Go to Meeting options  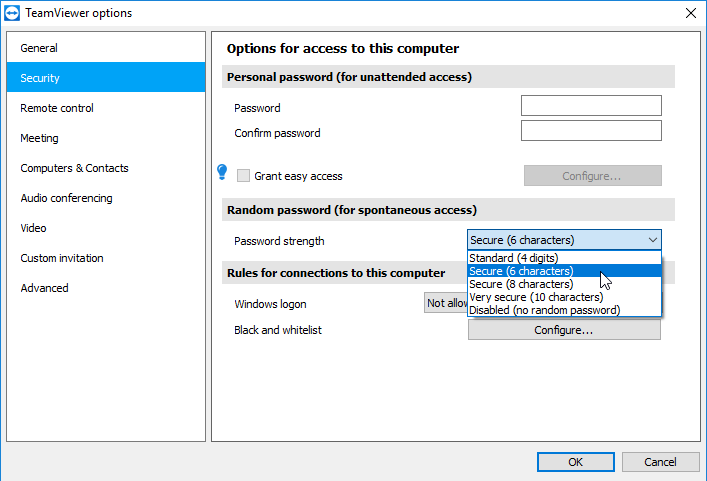(x=40, y=138)
